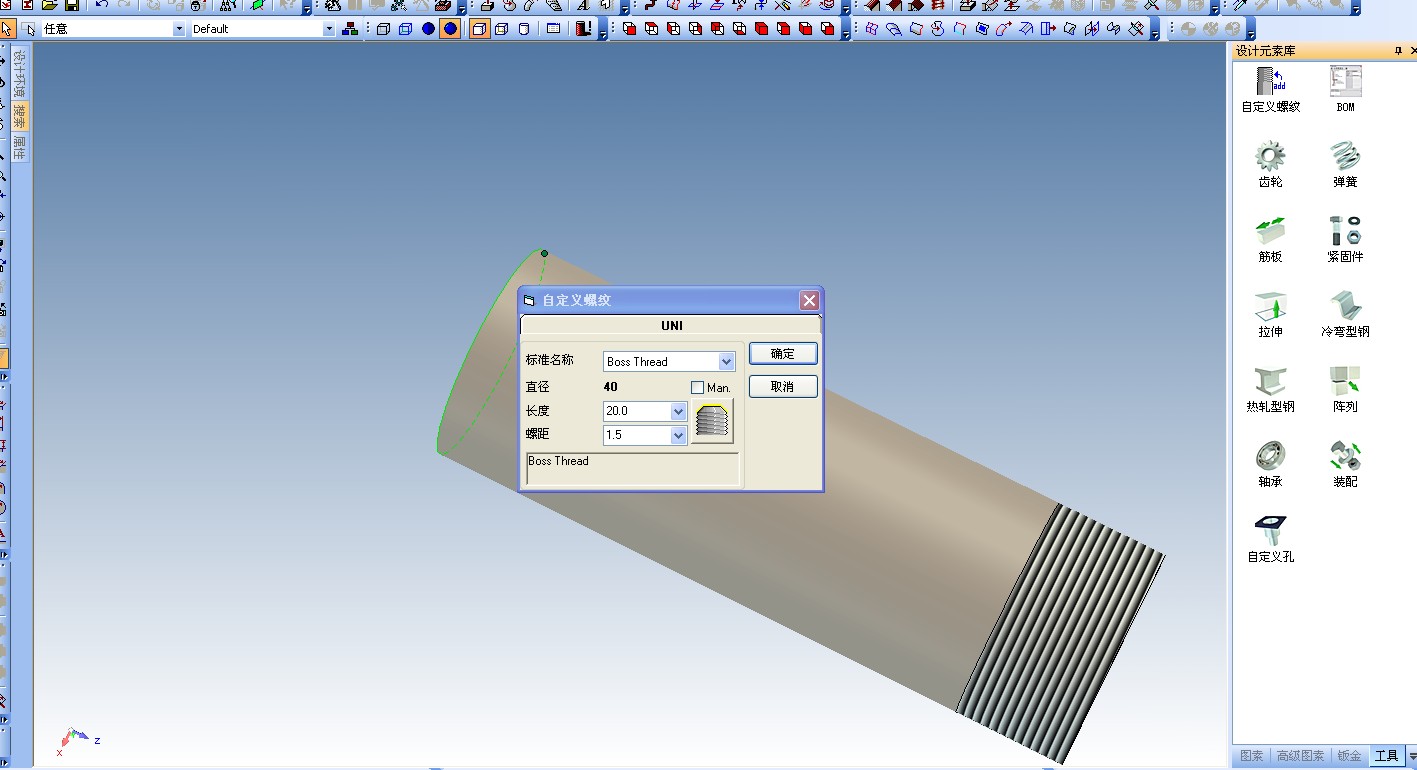This screenshot has height=770, width=1417.
Task: Click the curved red arrow surface icon
Action: click(1004, 29)
